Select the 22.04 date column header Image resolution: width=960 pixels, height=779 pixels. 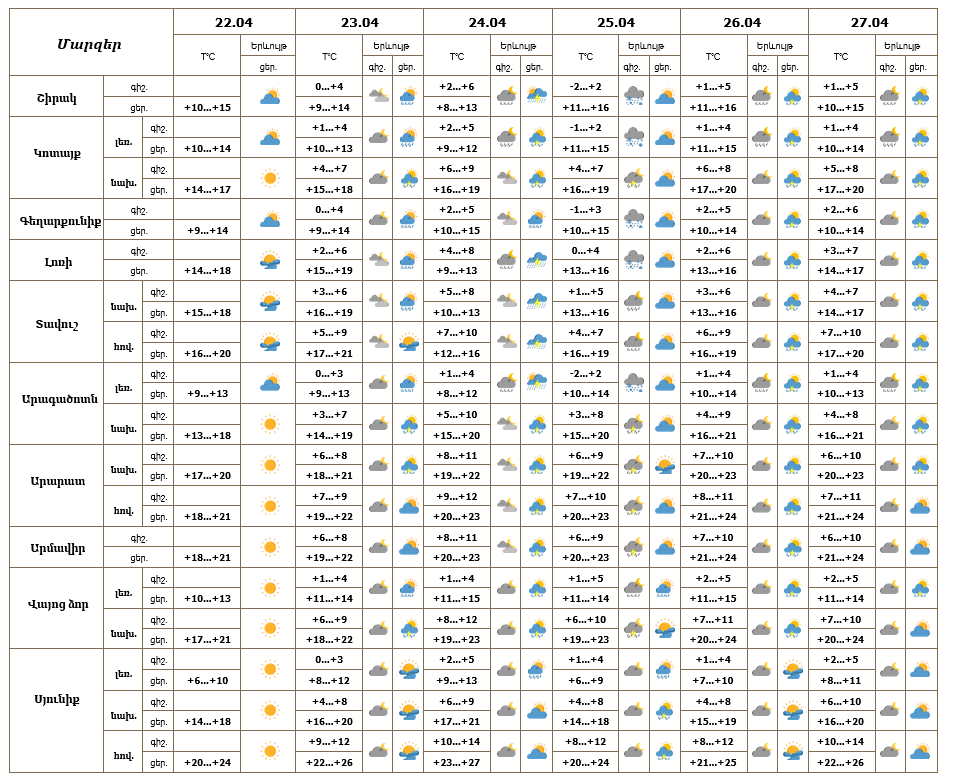pos(234,22)
